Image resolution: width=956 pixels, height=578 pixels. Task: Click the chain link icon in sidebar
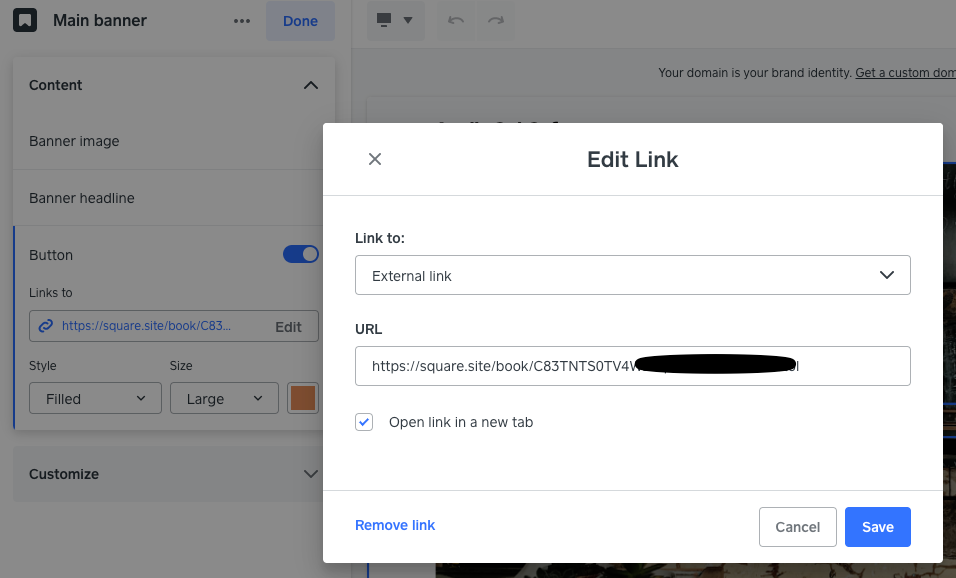[45, 326]
